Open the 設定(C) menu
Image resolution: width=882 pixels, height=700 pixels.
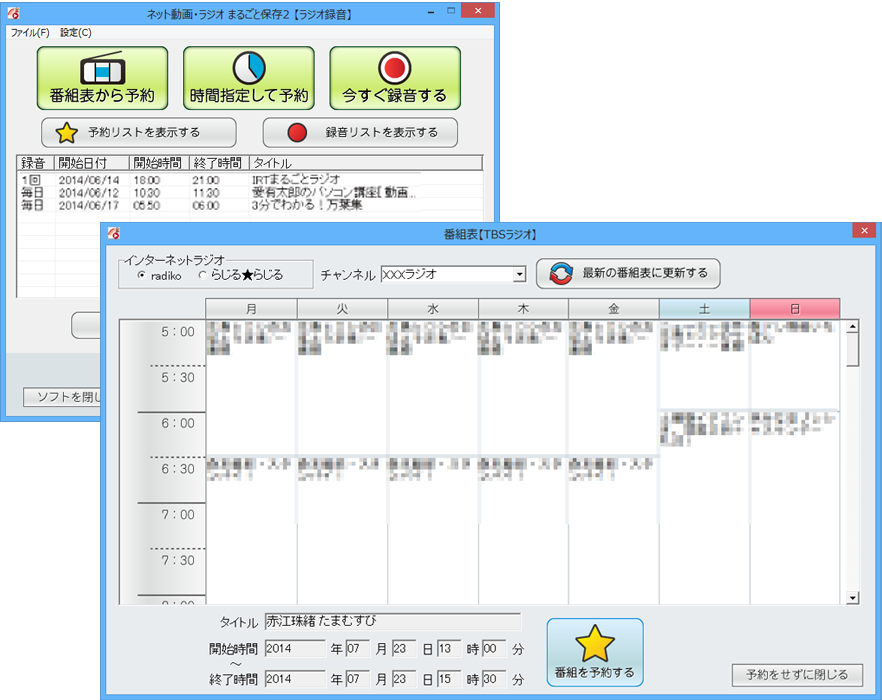(x=76, y=32)
